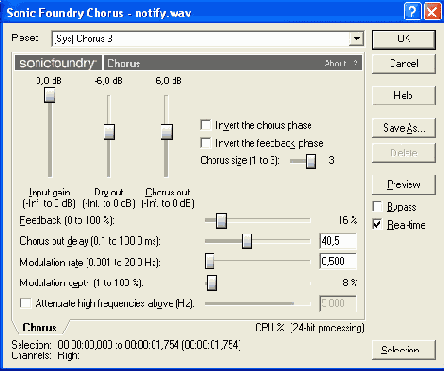Open the About link in Chorus header
The image size is (444, 371).
click(x=335, y=63)
